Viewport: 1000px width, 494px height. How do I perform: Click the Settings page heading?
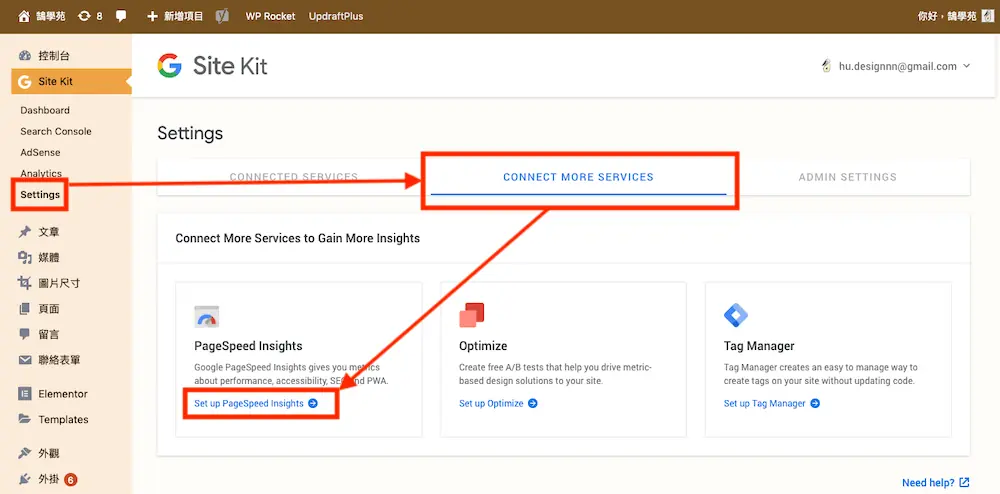pos(190,133)
